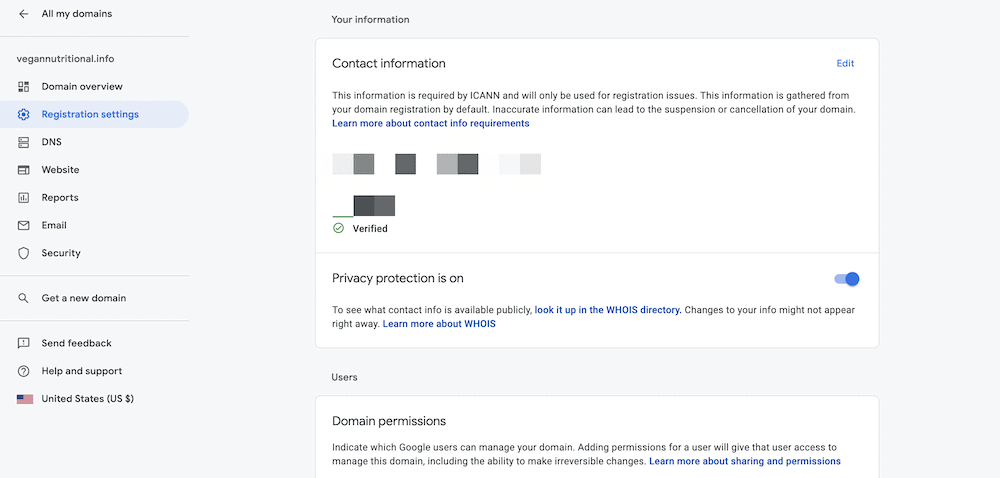Click the Registration settings gear icon

(x=24, y=115)
